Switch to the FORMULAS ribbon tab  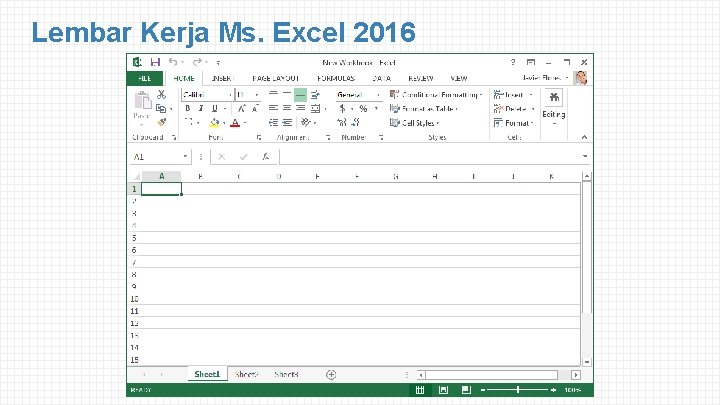pyautogui.click(x=336, y=79)
